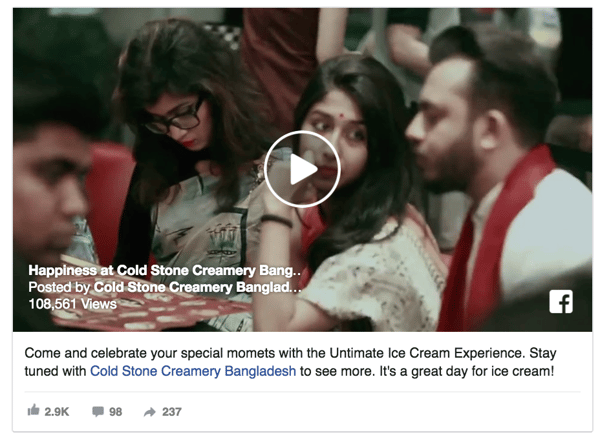Viewport: 600px width, 439px height.
Task: Share the post using the arrow icon
Action: click(150, 412)
